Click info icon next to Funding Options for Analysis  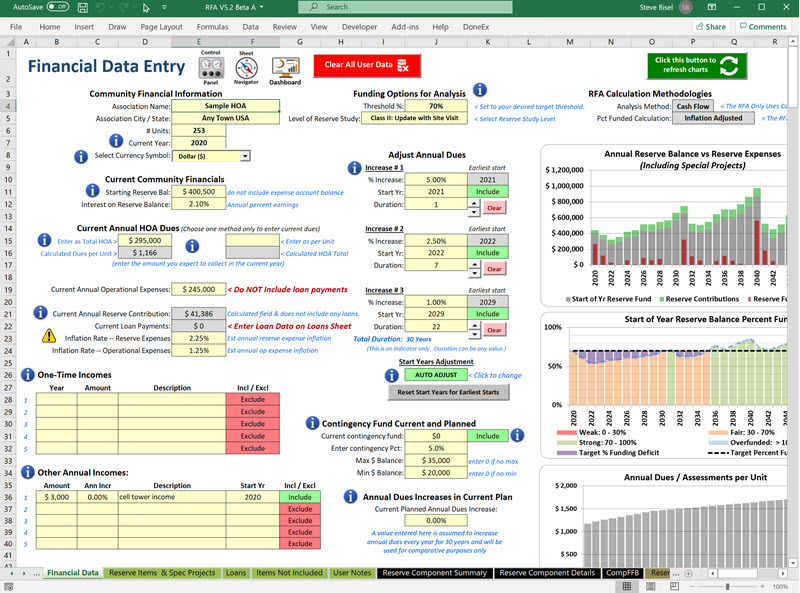480,91
